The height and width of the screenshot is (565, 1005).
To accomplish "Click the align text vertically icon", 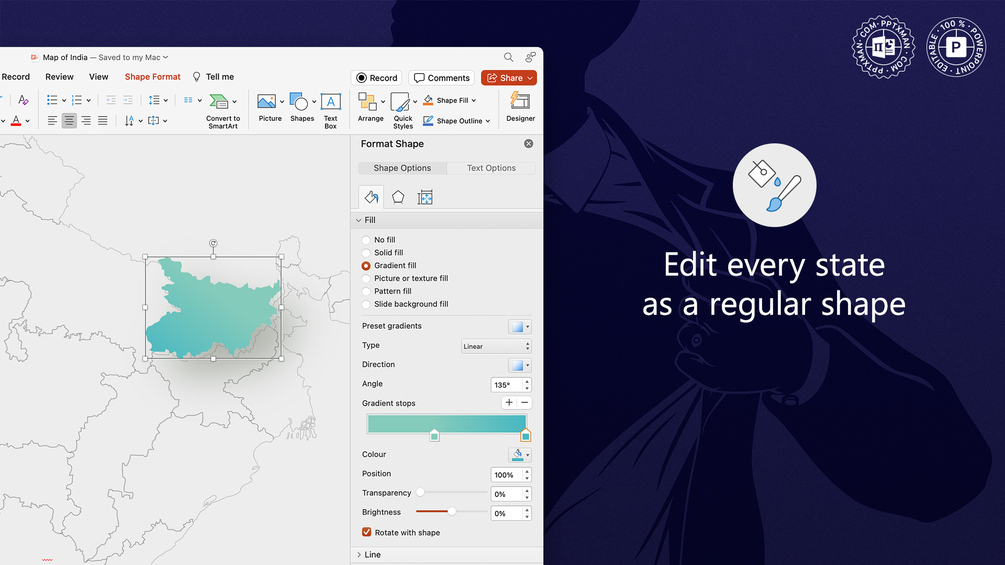I will 154,120.
